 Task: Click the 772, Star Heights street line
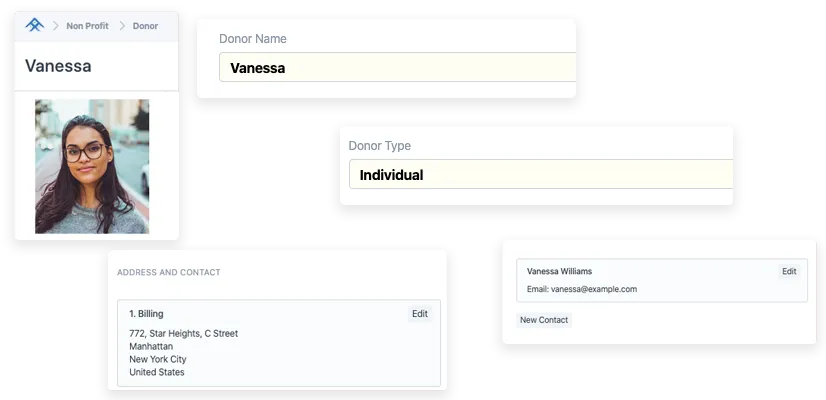[x=184, y=333]
